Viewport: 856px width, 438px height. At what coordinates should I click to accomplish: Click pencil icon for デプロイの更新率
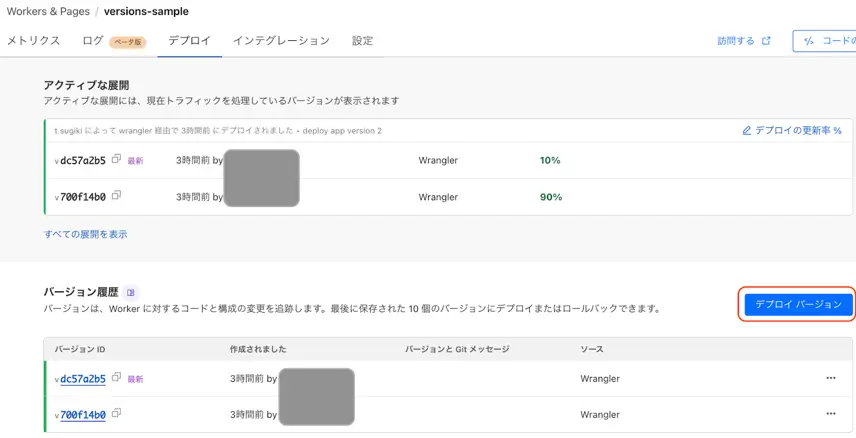(x=747, y=131)
